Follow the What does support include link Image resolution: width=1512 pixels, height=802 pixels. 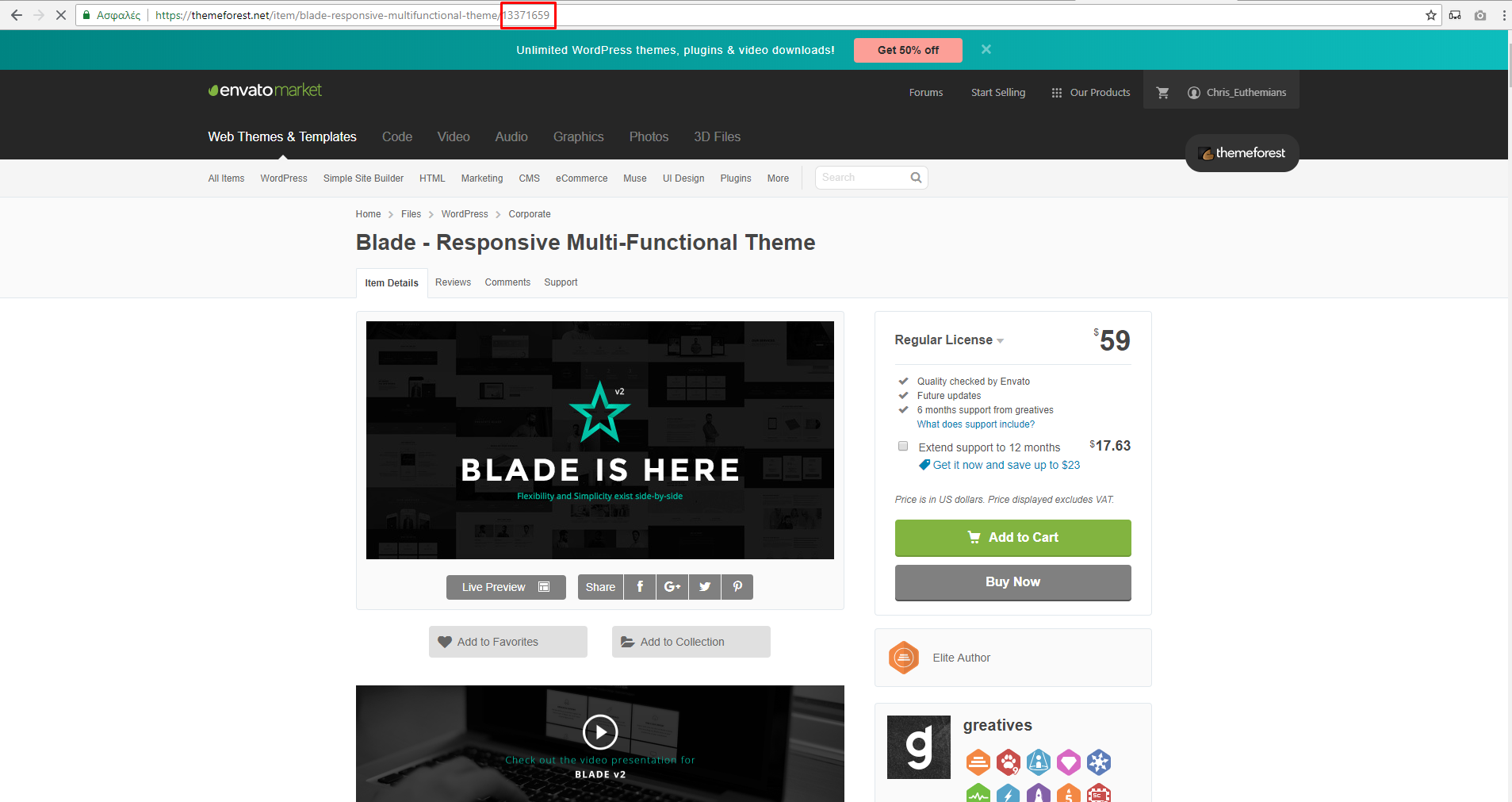(x=975, y=424)
